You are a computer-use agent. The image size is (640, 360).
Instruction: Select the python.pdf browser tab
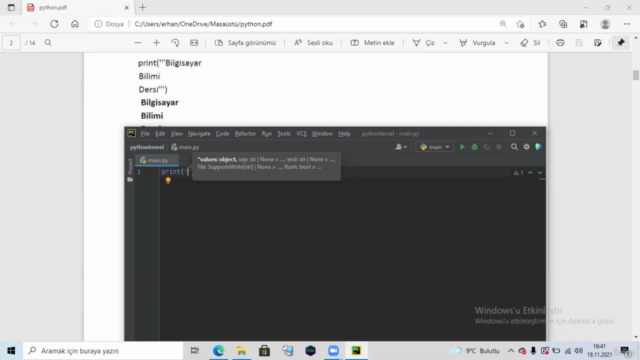(78, 8)
